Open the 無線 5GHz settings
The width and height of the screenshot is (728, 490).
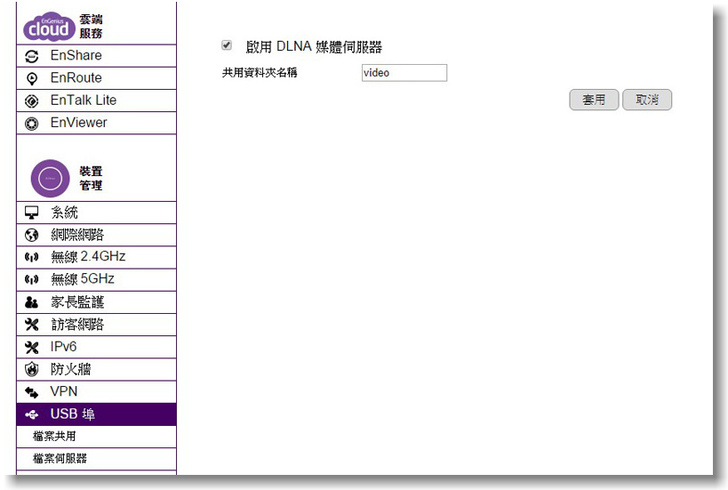[x=97, y=280]
